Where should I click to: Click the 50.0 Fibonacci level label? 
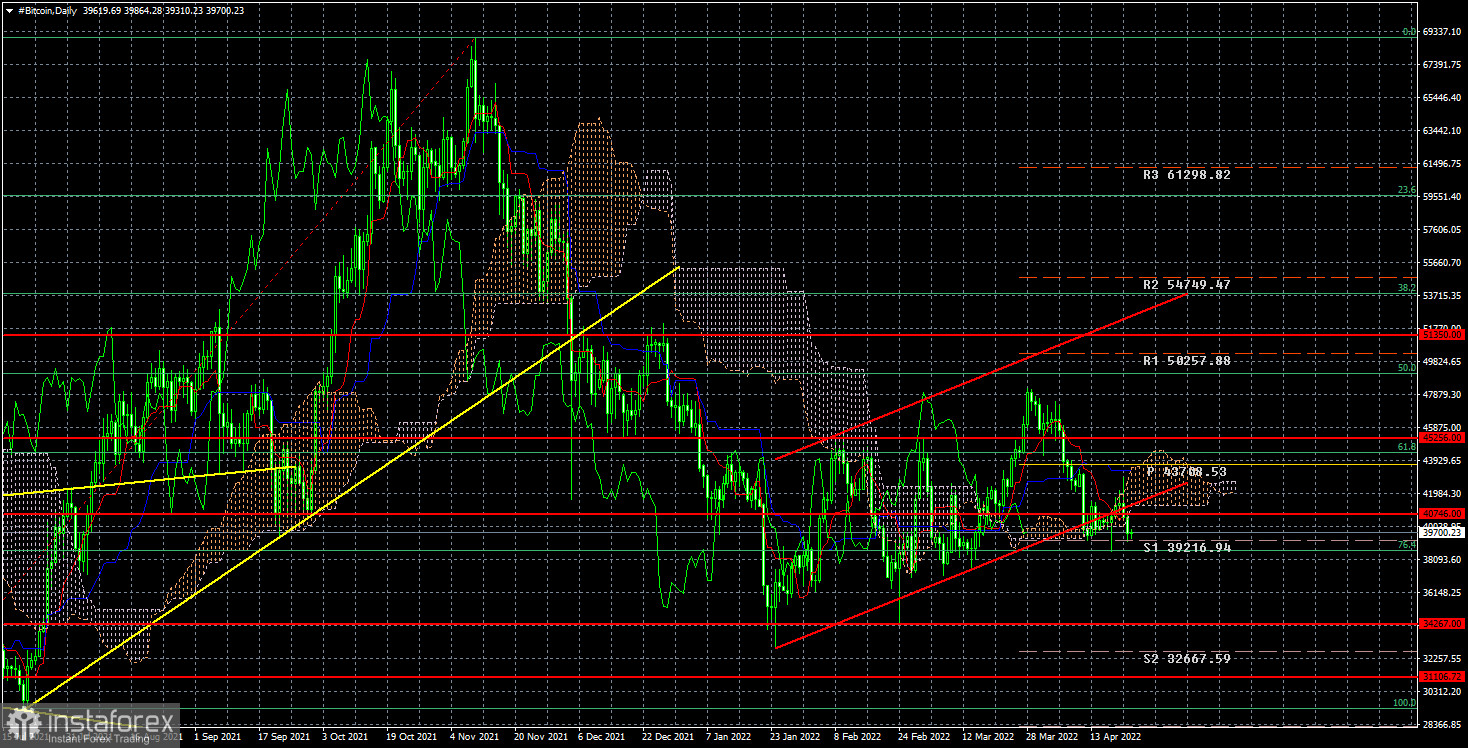(1406, 368)
